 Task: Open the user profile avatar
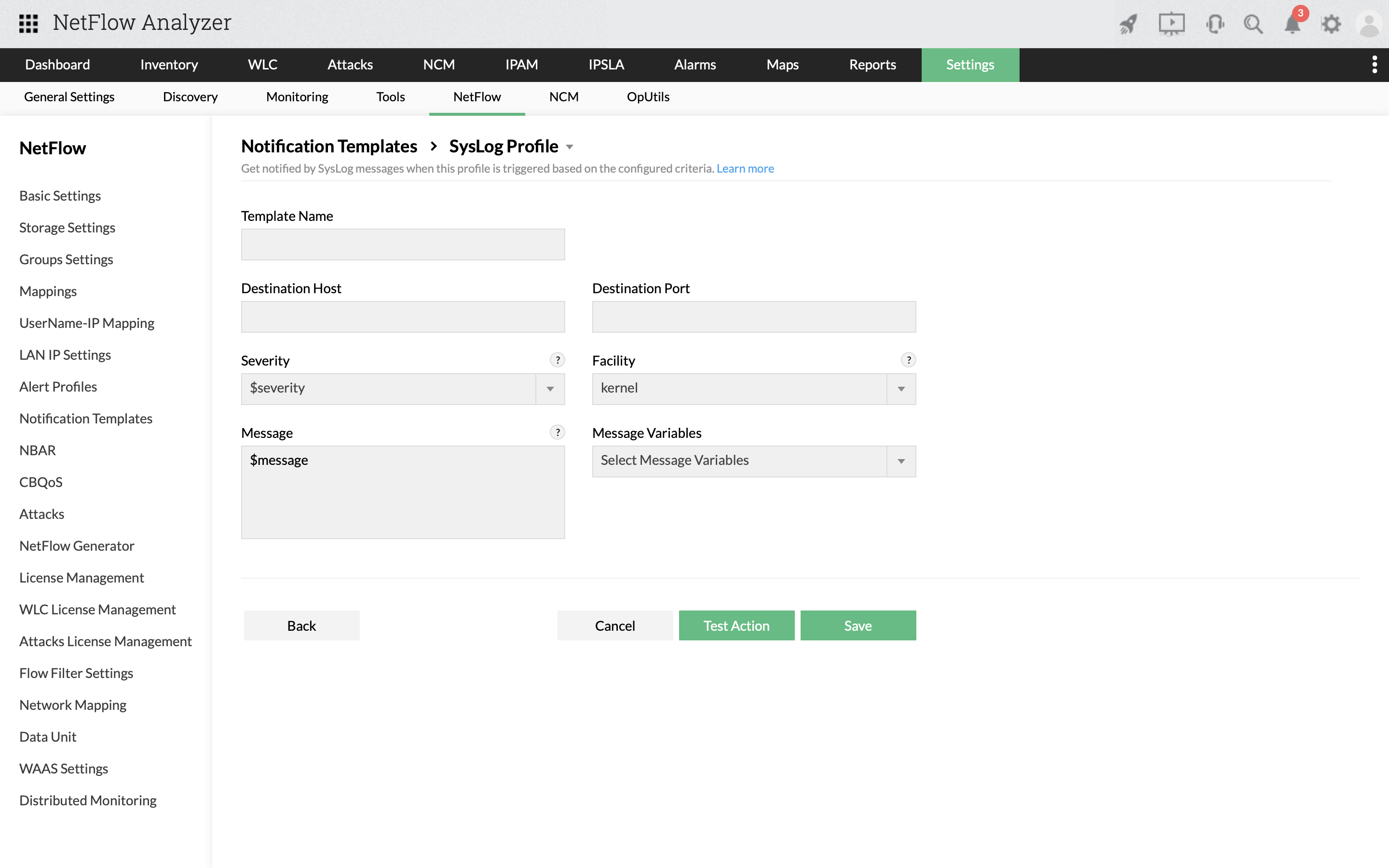(1369, 24)
